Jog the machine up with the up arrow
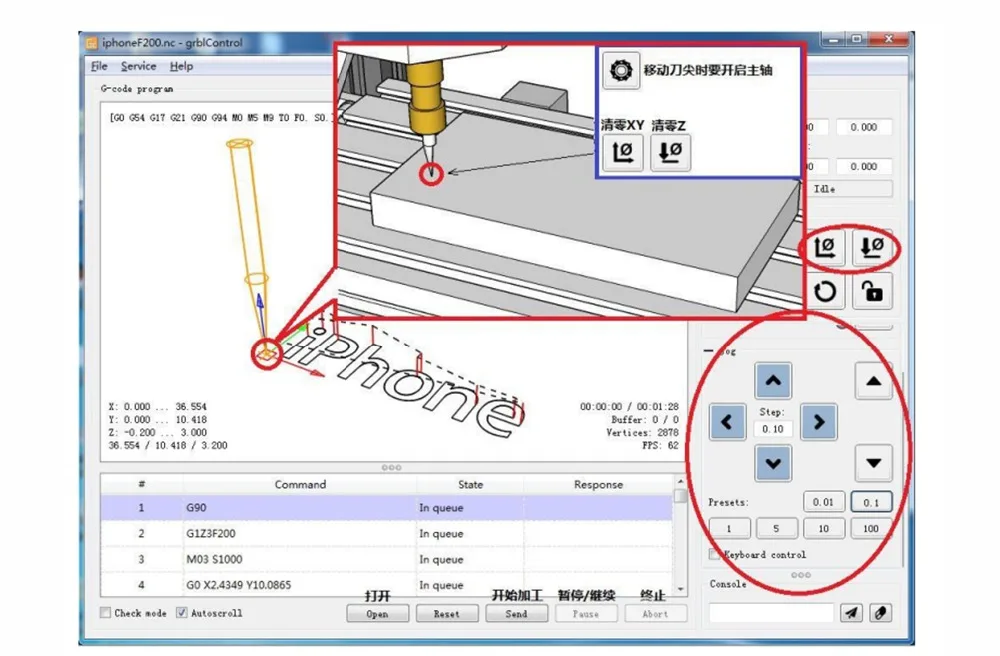The height and width of the screenshot is (656, 1000). point(773,380)
